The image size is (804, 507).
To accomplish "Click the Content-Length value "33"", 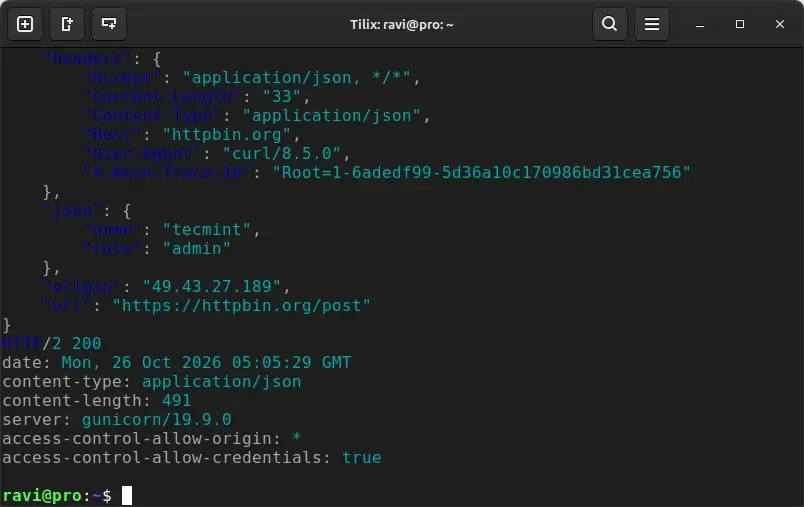I will pyautogui.click(x=282, y=96).
